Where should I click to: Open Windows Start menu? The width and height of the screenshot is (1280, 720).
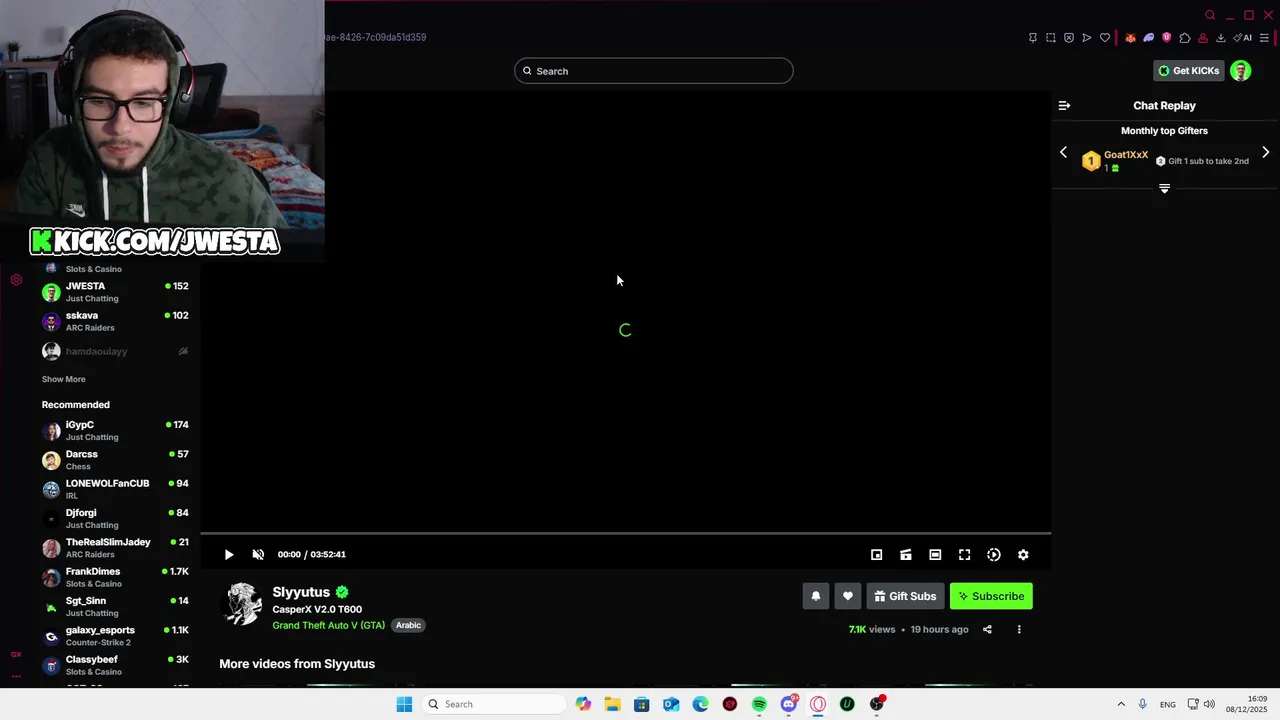(x=404, y=704)
